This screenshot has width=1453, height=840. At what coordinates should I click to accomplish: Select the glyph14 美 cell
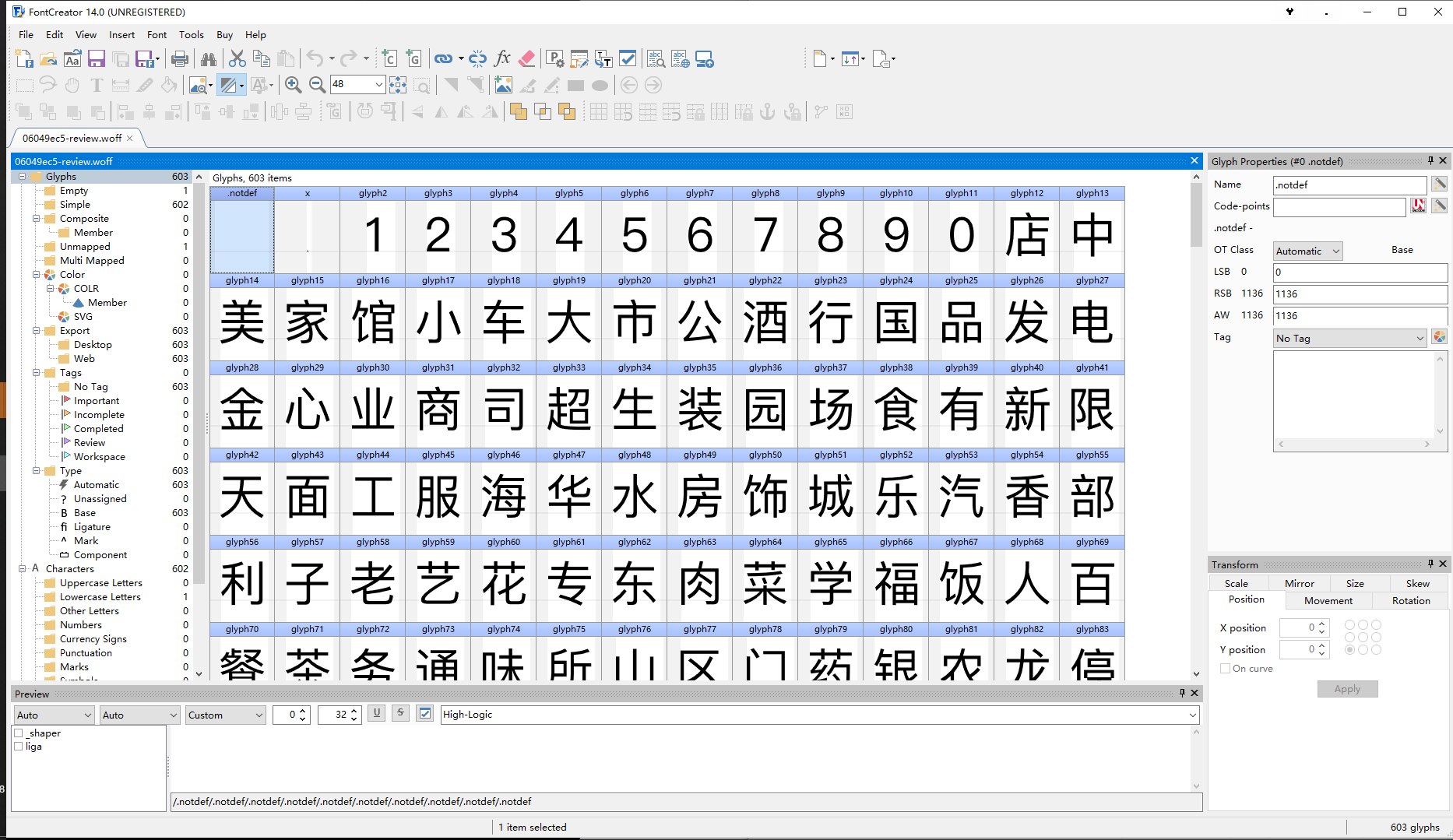[x=242, y=317]
